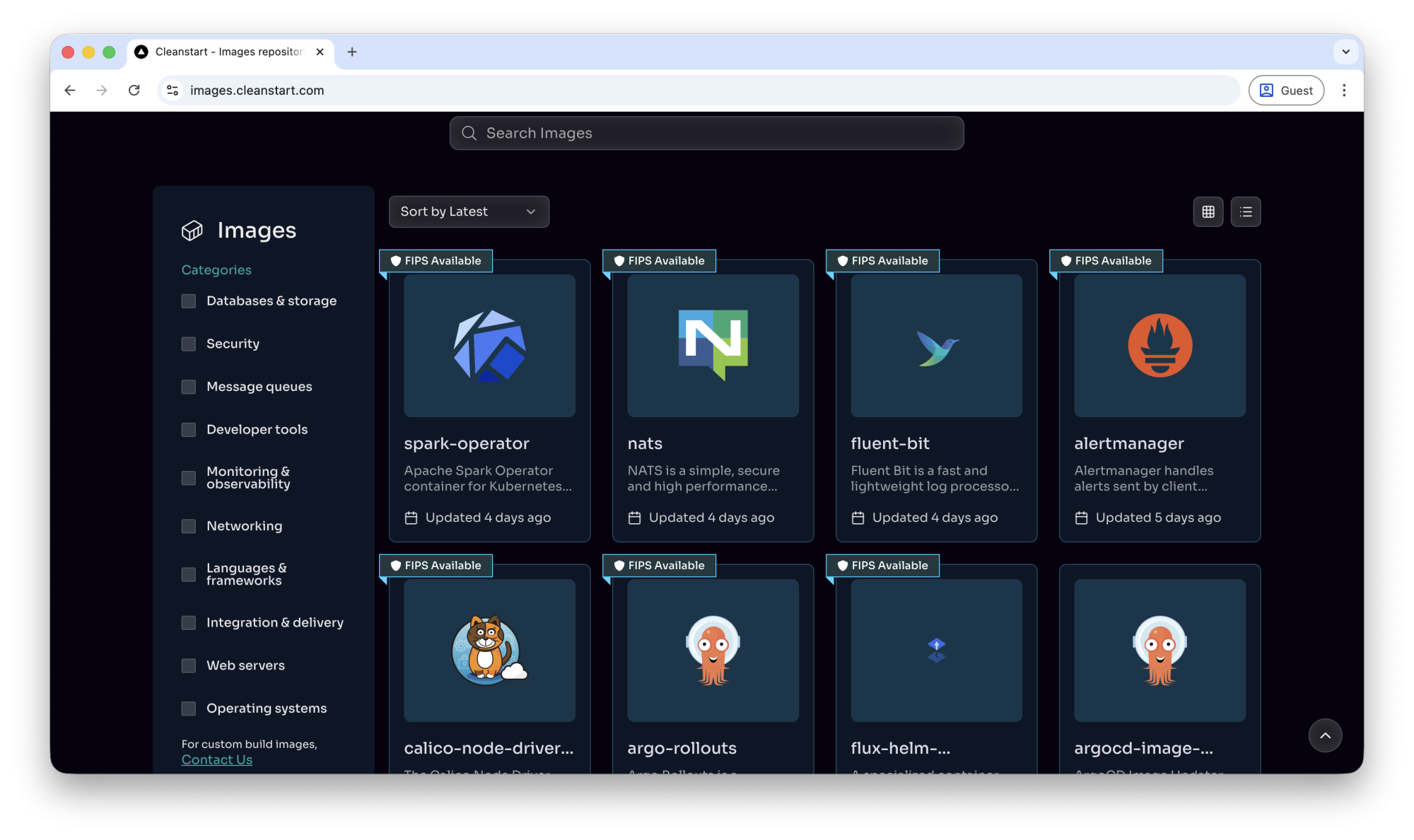The height and width of the screenshot is (840, 1414).
Task: Click the FIPS Available badge on nats
Action: 660,261
